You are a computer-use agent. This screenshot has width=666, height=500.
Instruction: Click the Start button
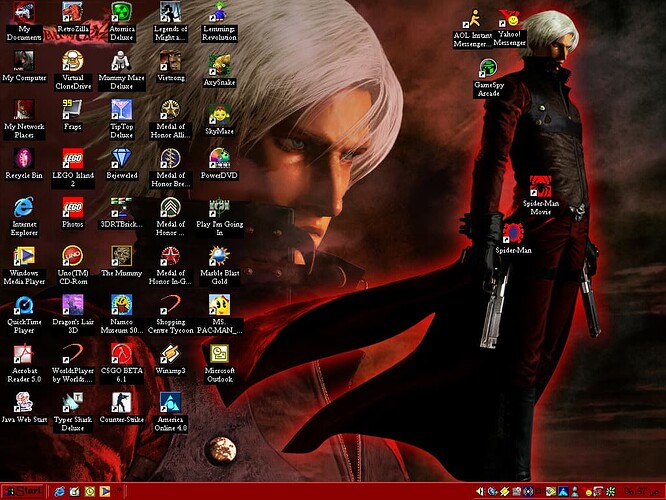tap(23, 492)
